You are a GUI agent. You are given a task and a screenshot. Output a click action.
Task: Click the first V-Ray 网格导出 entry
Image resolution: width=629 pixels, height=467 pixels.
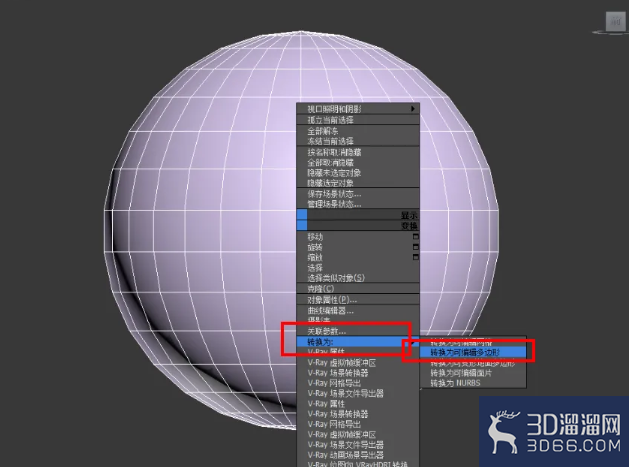358,383
